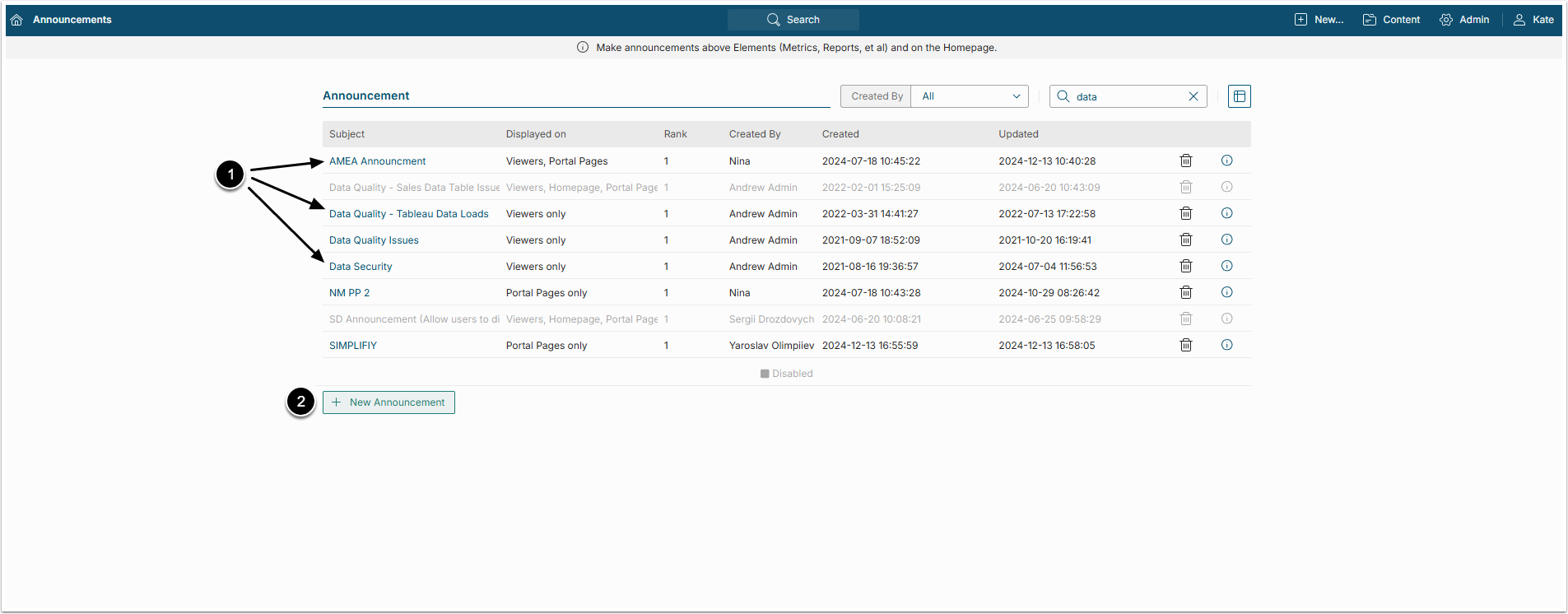Click the New Announcement button
The height and width of the screenshot is (614, 1568).
pos(389,402)
